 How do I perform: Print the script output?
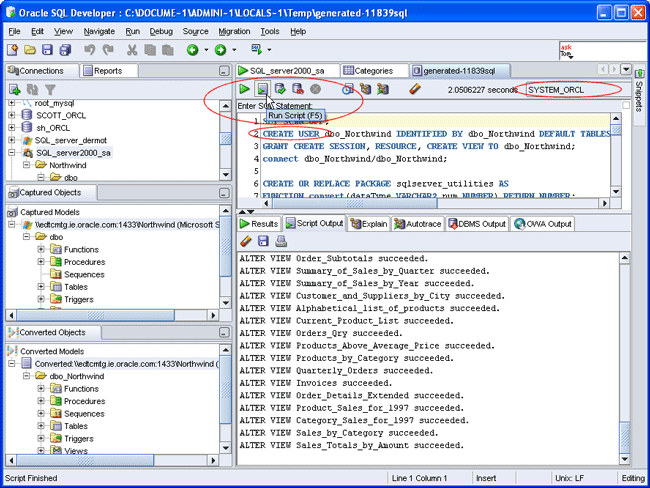point(281,241)
